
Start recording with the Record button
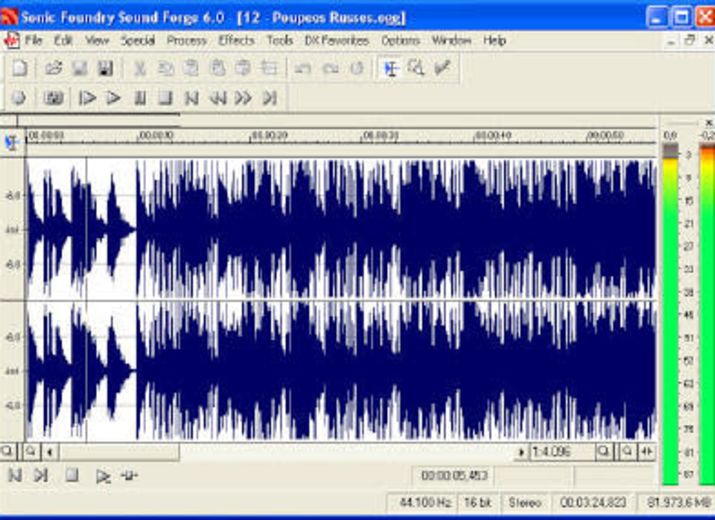pyautogui.click(x=18, y=98)
